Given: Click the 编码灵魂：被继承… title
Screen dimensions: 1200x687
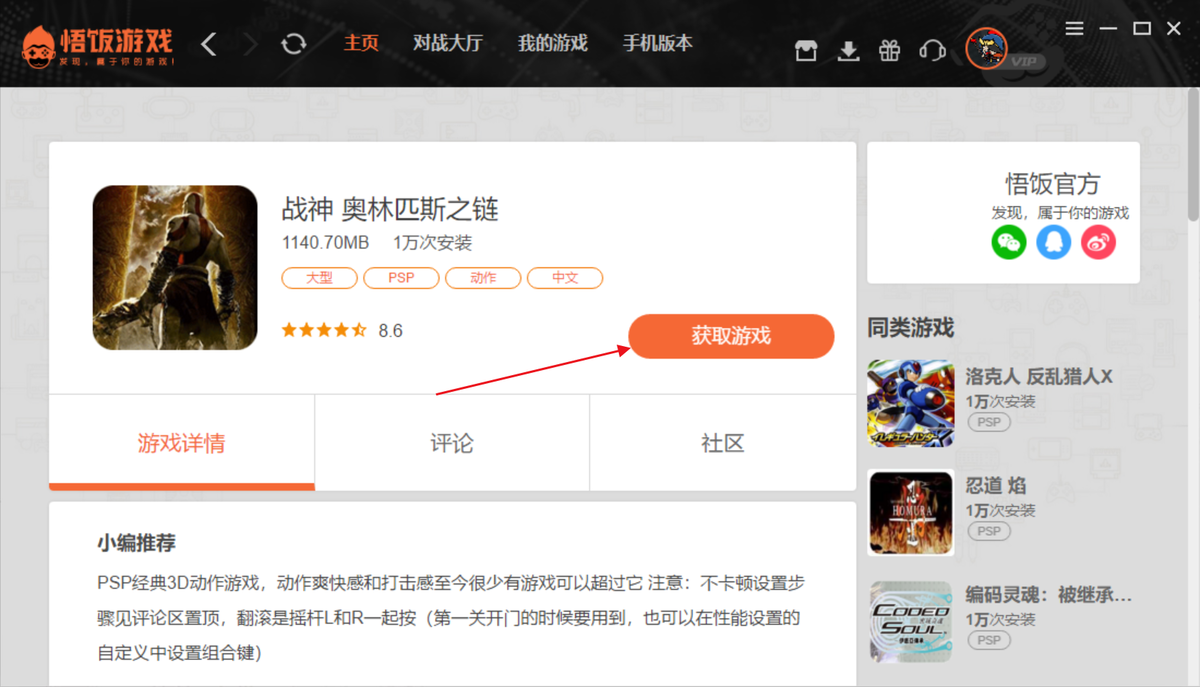Looking at the screenshot, I should 1049,596.
